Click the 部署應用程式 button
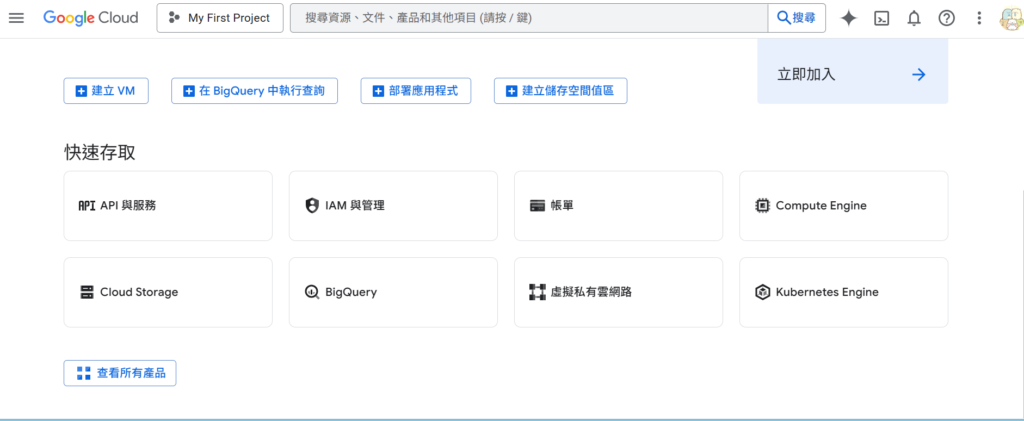 pyautogui.click(x=415, y=91)
